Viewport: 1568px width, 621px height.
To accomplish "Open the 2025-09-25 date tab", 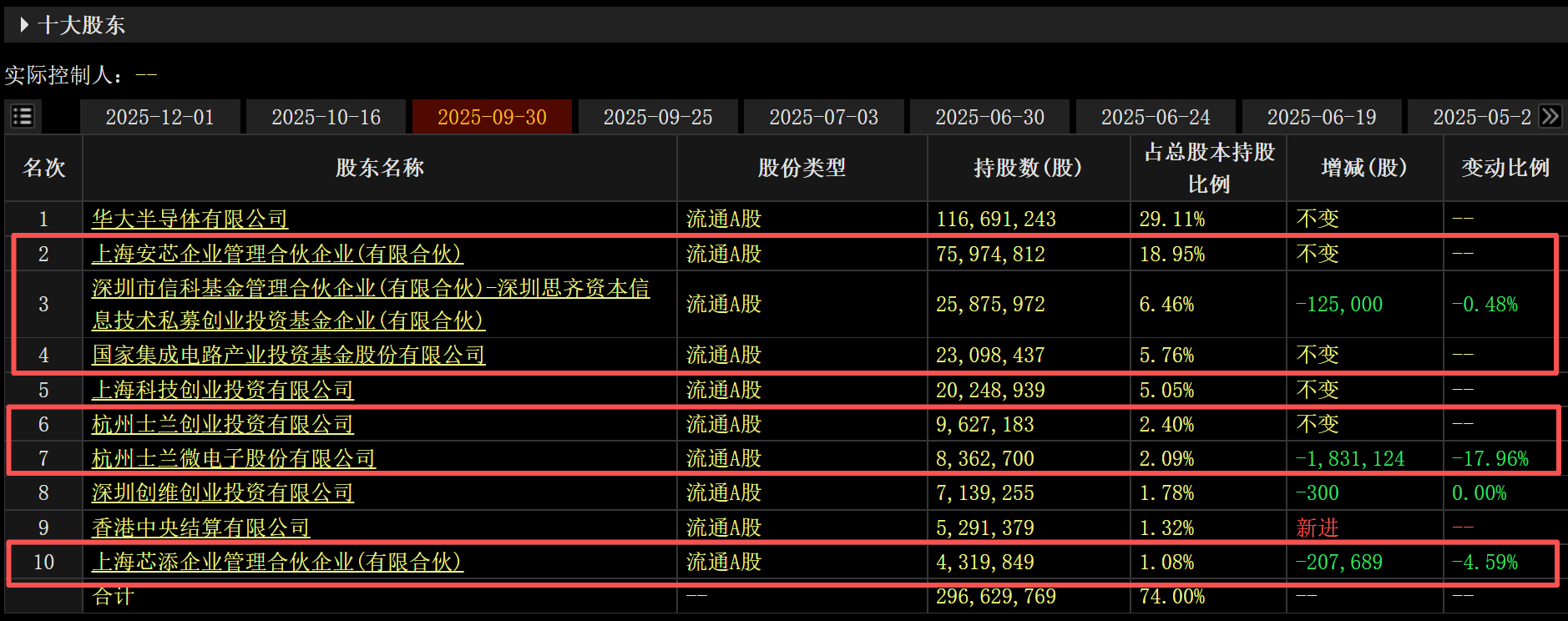I will click(658, 117).
